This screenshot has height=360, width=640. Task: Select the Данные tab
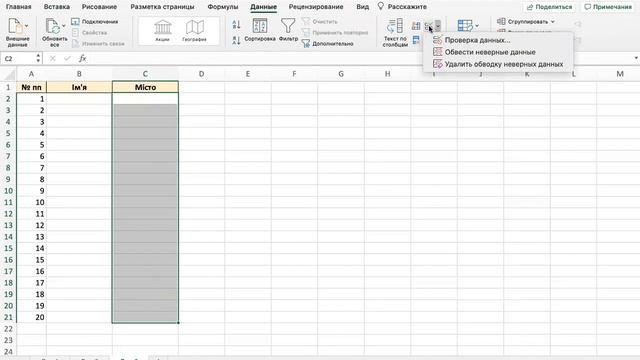263,7
